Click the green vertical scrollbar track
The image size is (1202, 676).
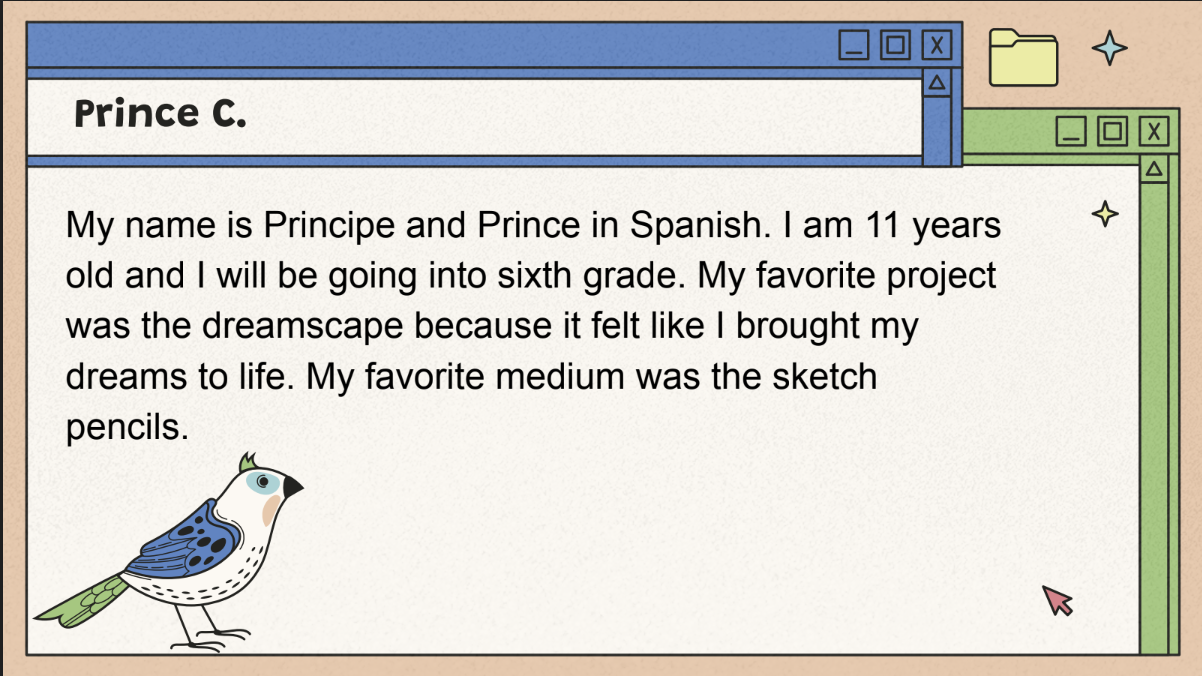[1154, 418]
